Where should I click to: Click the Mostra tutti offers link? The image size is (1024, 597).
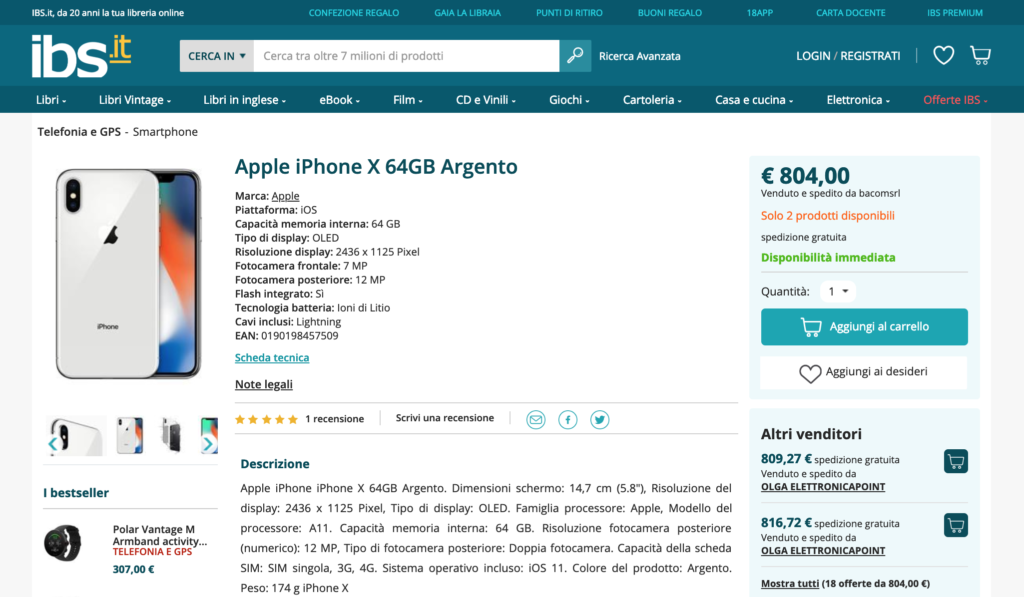coord(789,582)
